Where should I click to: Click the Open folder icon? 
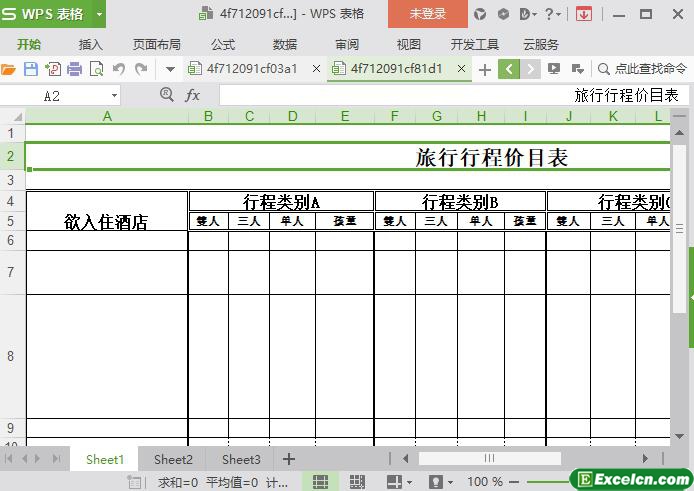point(9,69)
